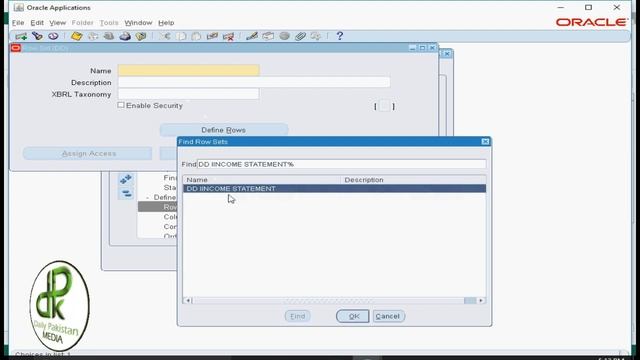Click Cancel in the Find Row Sets dialog

388,316
